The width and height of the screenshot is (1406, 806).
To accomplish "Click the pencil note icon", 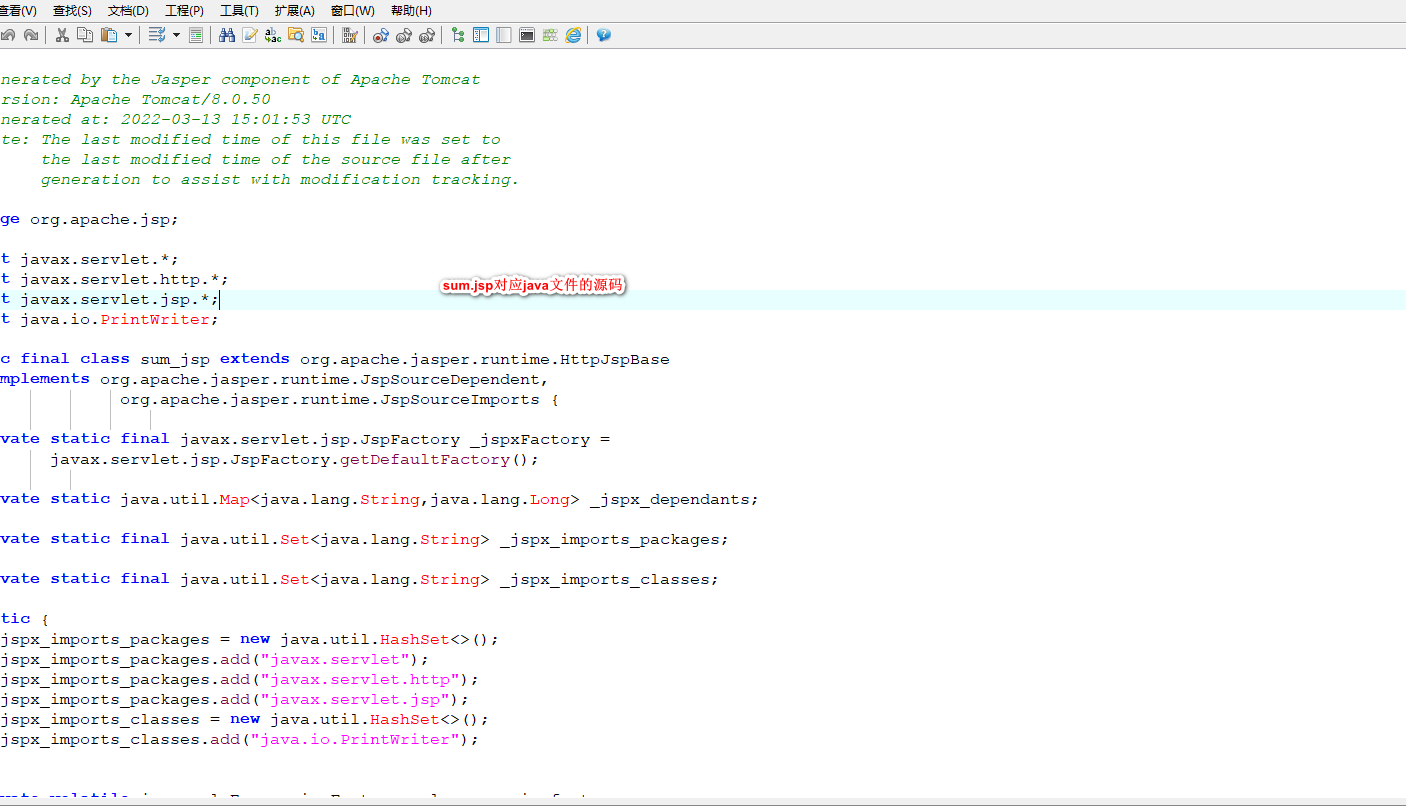I will 250,35.
